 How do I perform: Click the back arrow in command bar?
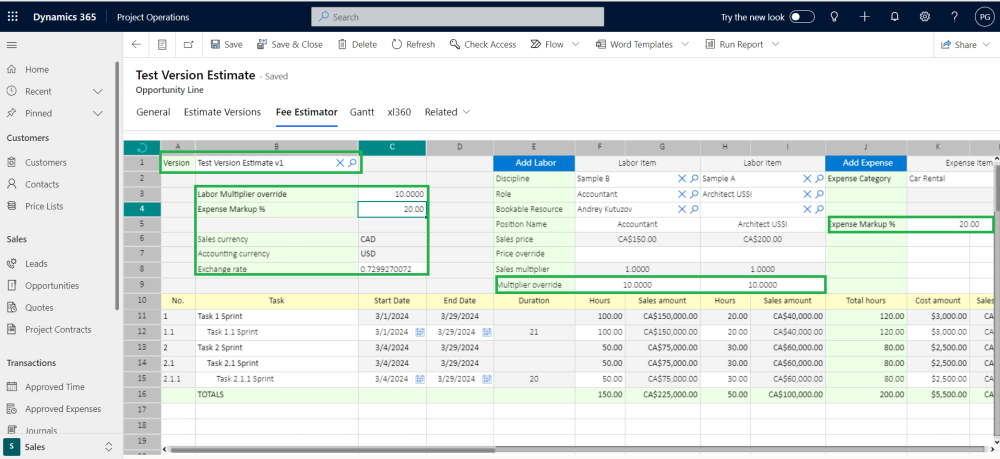(x=136, y=45)
